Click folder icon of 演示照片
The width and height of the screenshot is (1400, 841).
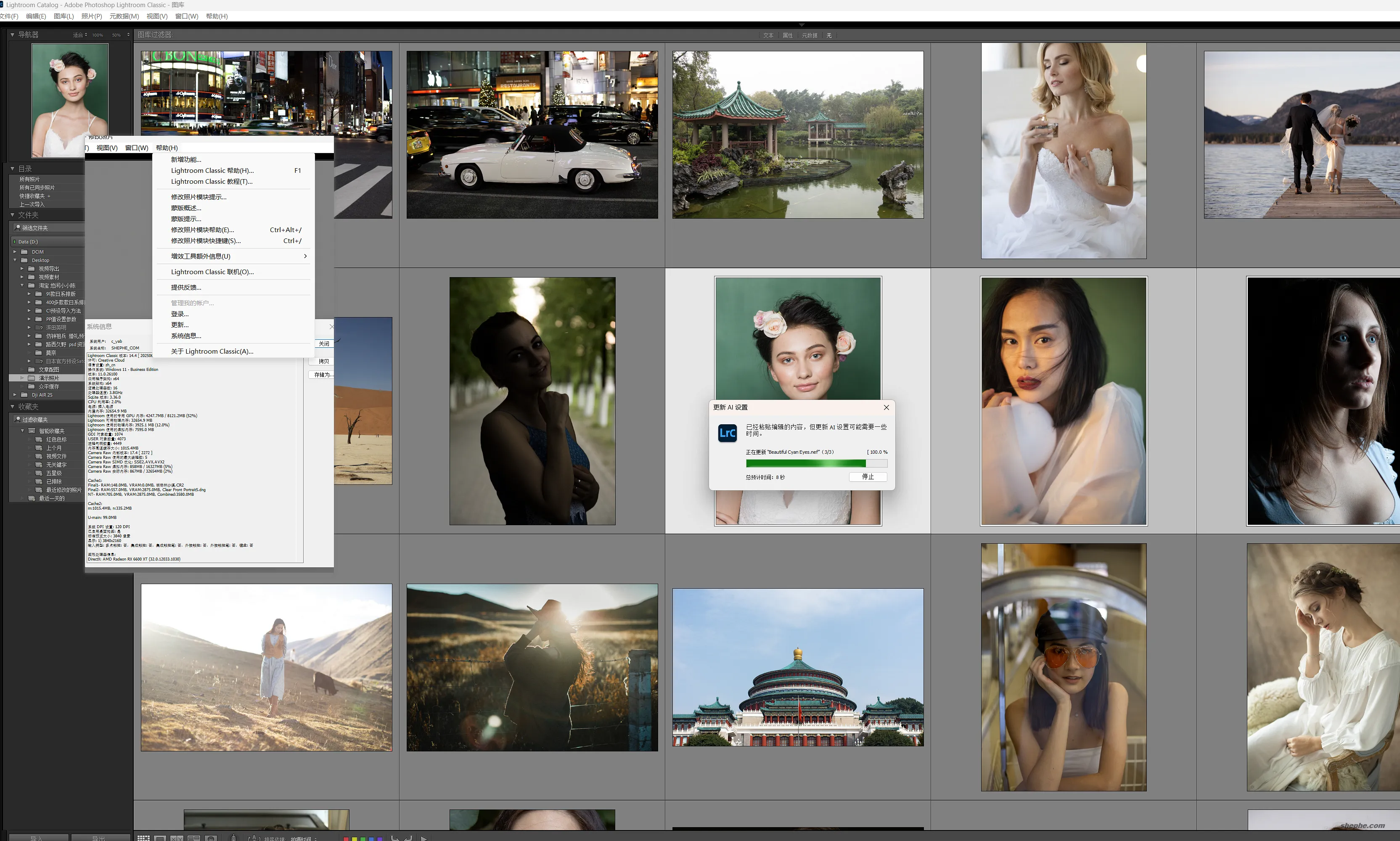[31, 378]
